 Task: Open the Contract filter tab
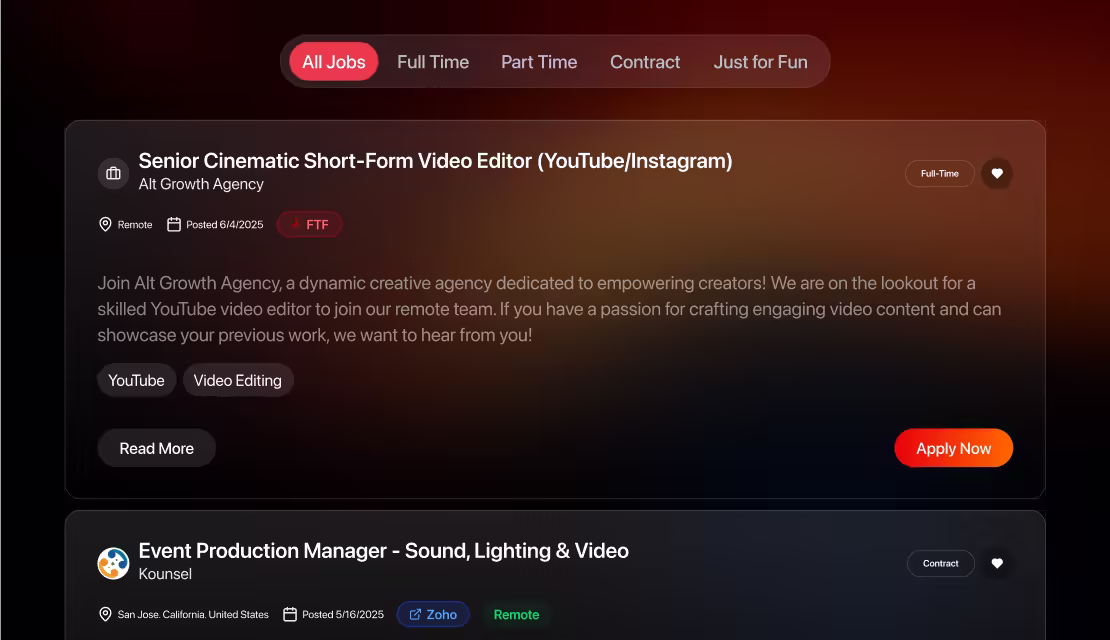(645, 61)
